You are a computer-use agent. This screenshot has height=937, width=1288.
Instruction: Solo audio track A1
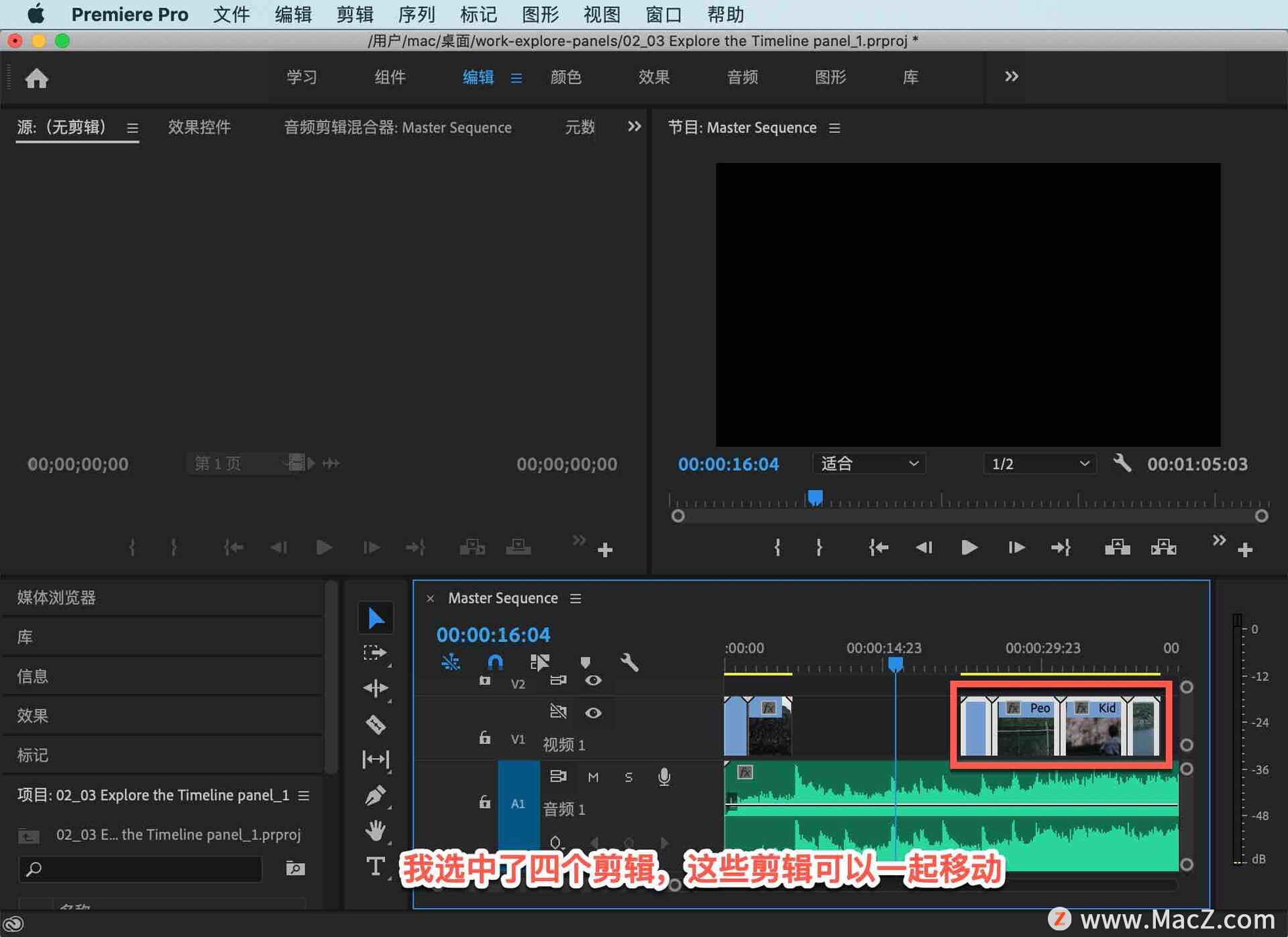click(629, 777)
